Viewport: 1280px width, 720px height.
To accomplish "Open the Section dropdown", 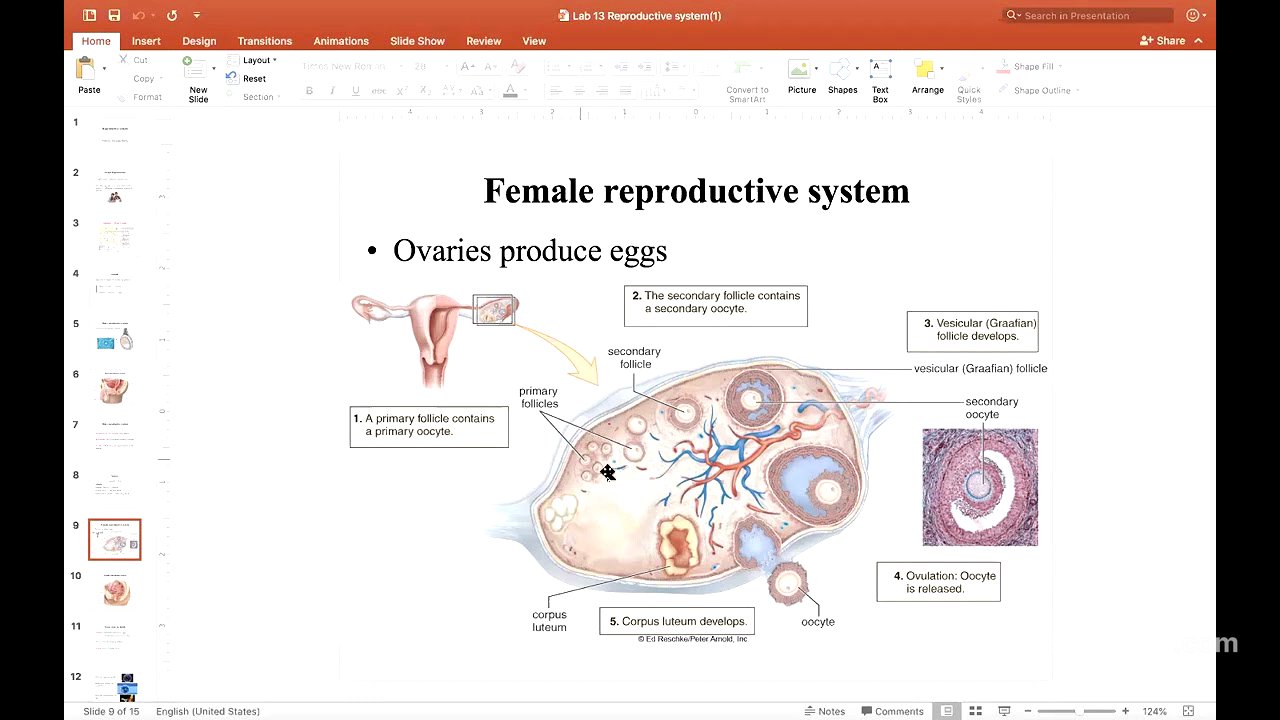I will [x=252, y=97].
